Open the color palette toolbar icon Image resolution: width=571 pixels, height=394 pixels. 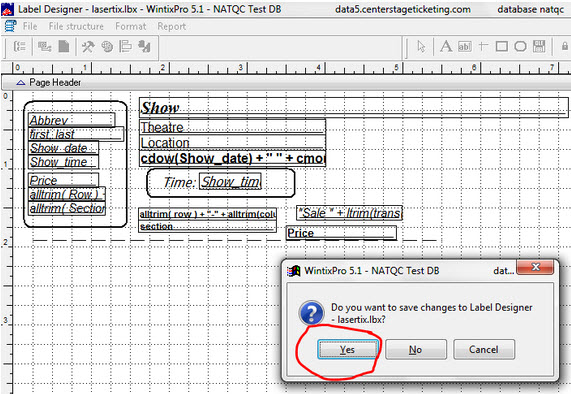tap(107, 47)
